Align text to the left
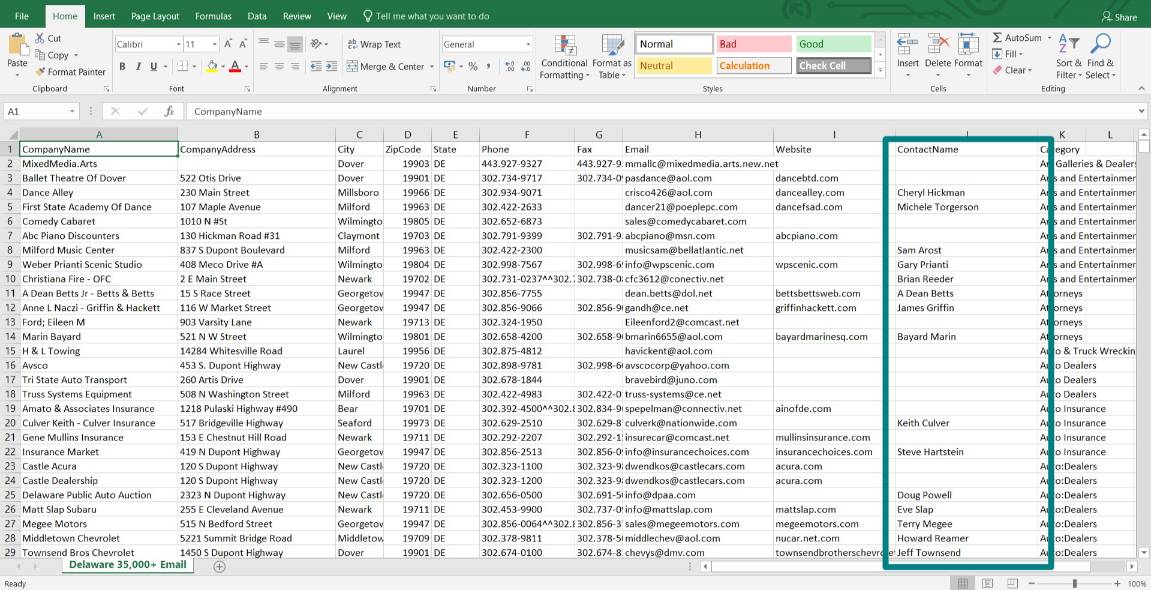 pyautogui.click(x=264, y=67)
